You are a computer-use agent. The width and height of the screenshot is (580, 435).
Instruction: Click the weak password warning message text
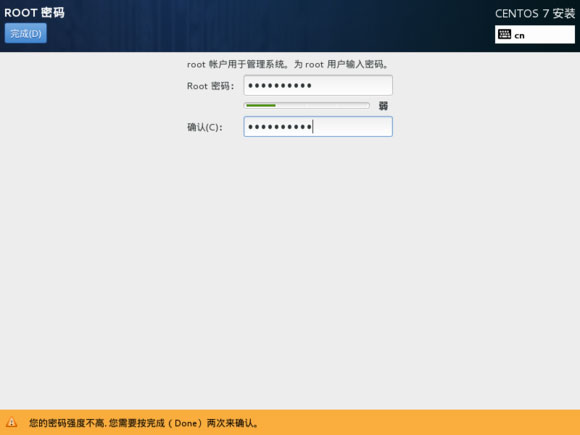(x=144, y=423)
